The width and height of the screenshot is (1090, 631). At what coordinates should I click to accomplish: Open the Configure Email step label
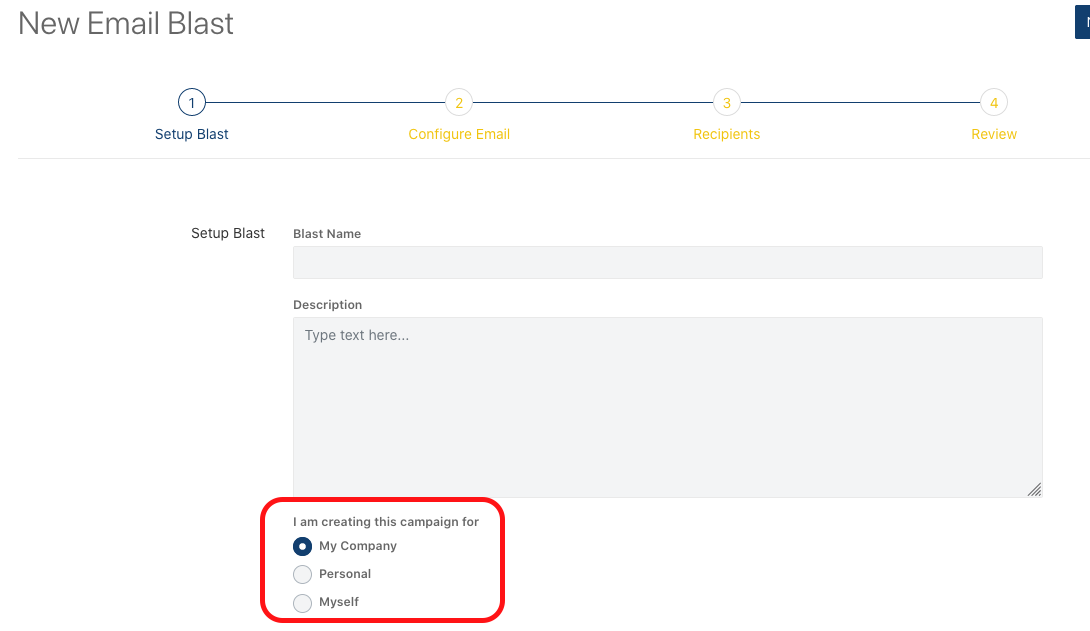point(459,134)
